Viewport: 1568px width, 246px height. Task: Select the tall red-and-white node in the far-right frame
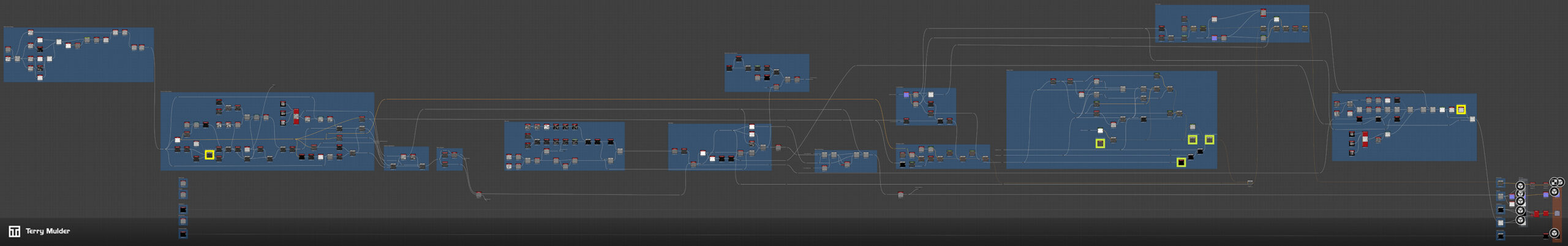pyautogui.click(x=1365, y=139)
